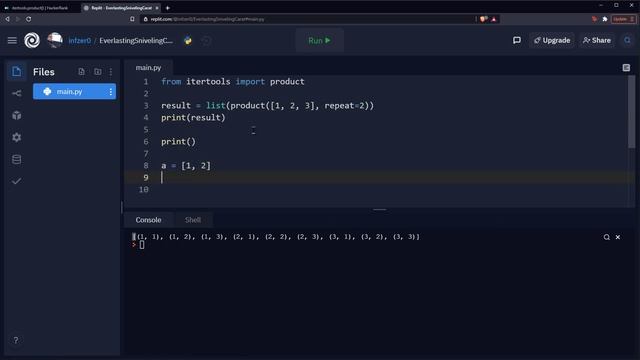Switch to the Shell tab
The image size is (640, 360).
click(193, 220)
